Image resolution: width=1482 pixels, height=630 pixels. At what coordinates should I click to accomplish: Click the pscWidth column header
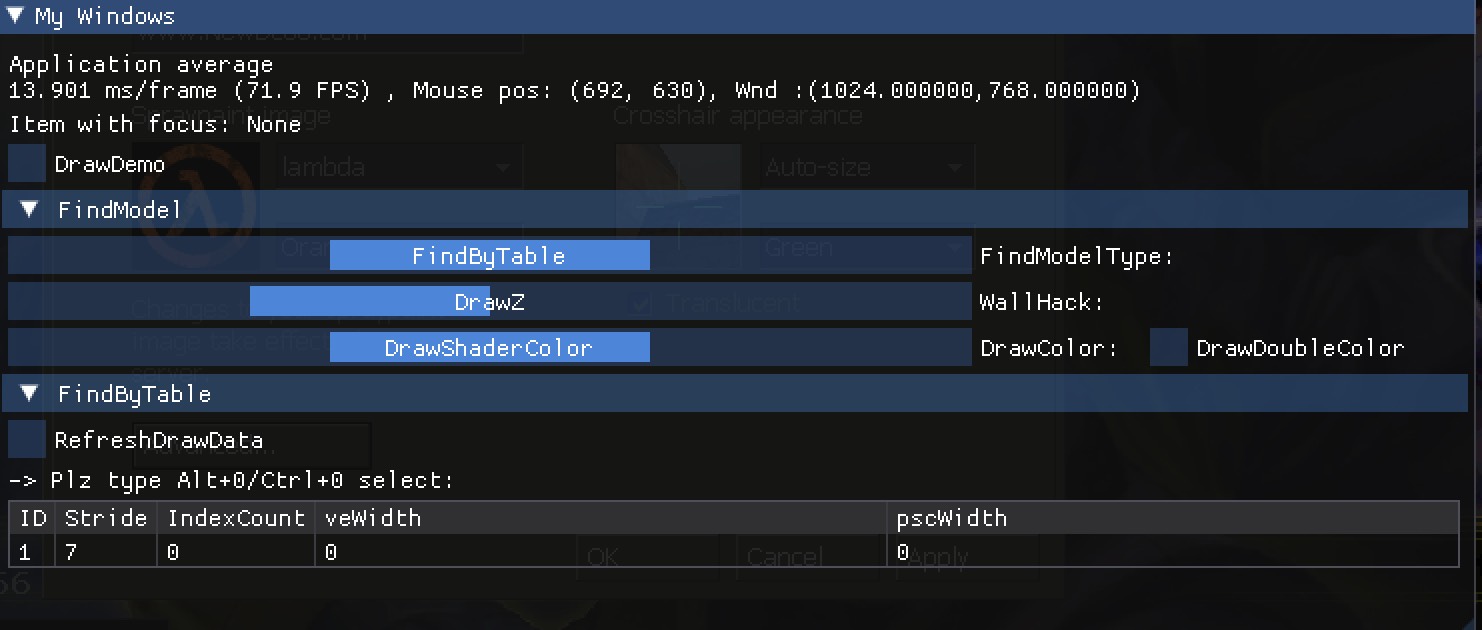click(x=1173, y=518)
